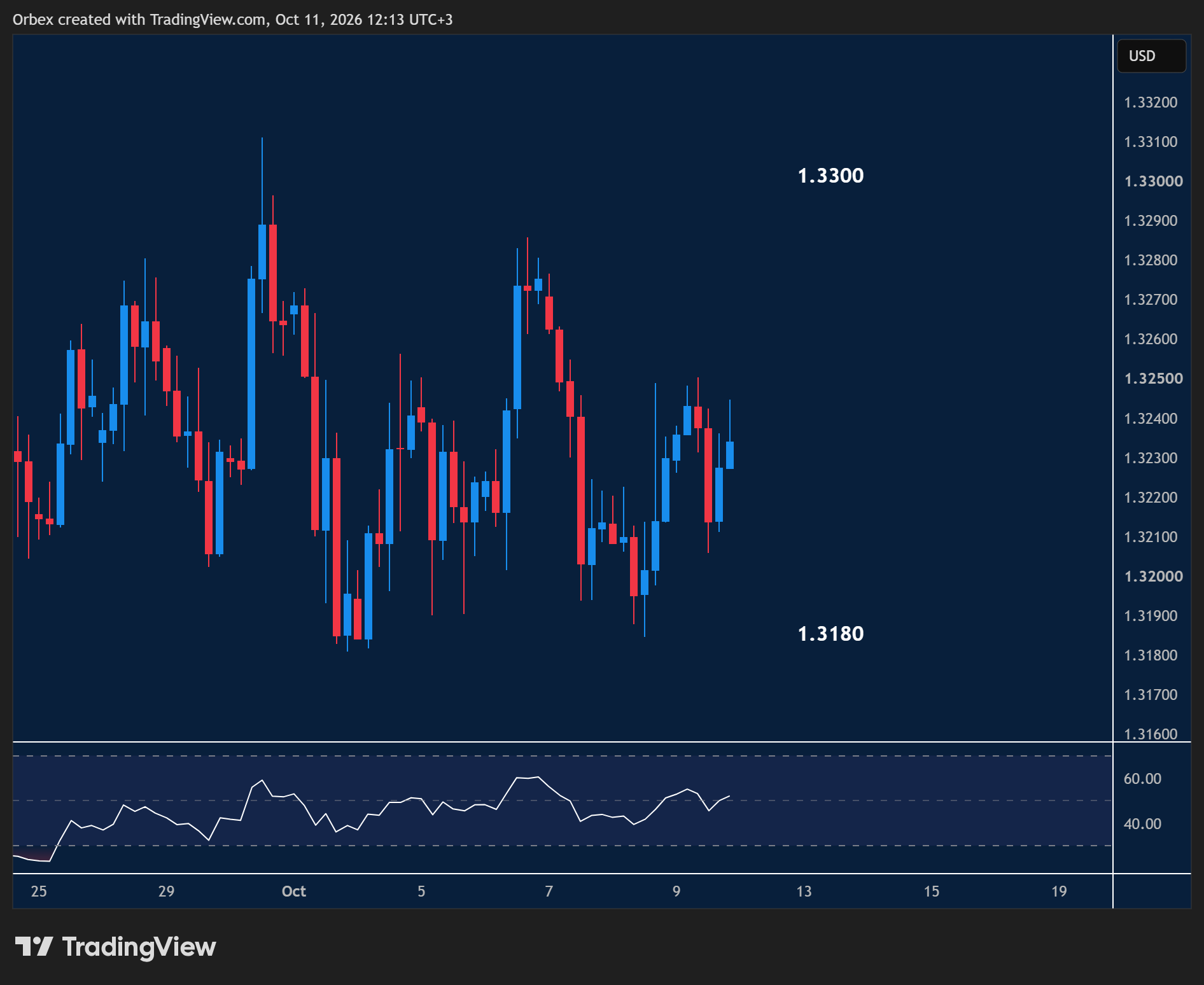Viewport: 1204px width, 985px height.
Task: Click date label 19 on time axis
Action: (x=1059, y=891)
